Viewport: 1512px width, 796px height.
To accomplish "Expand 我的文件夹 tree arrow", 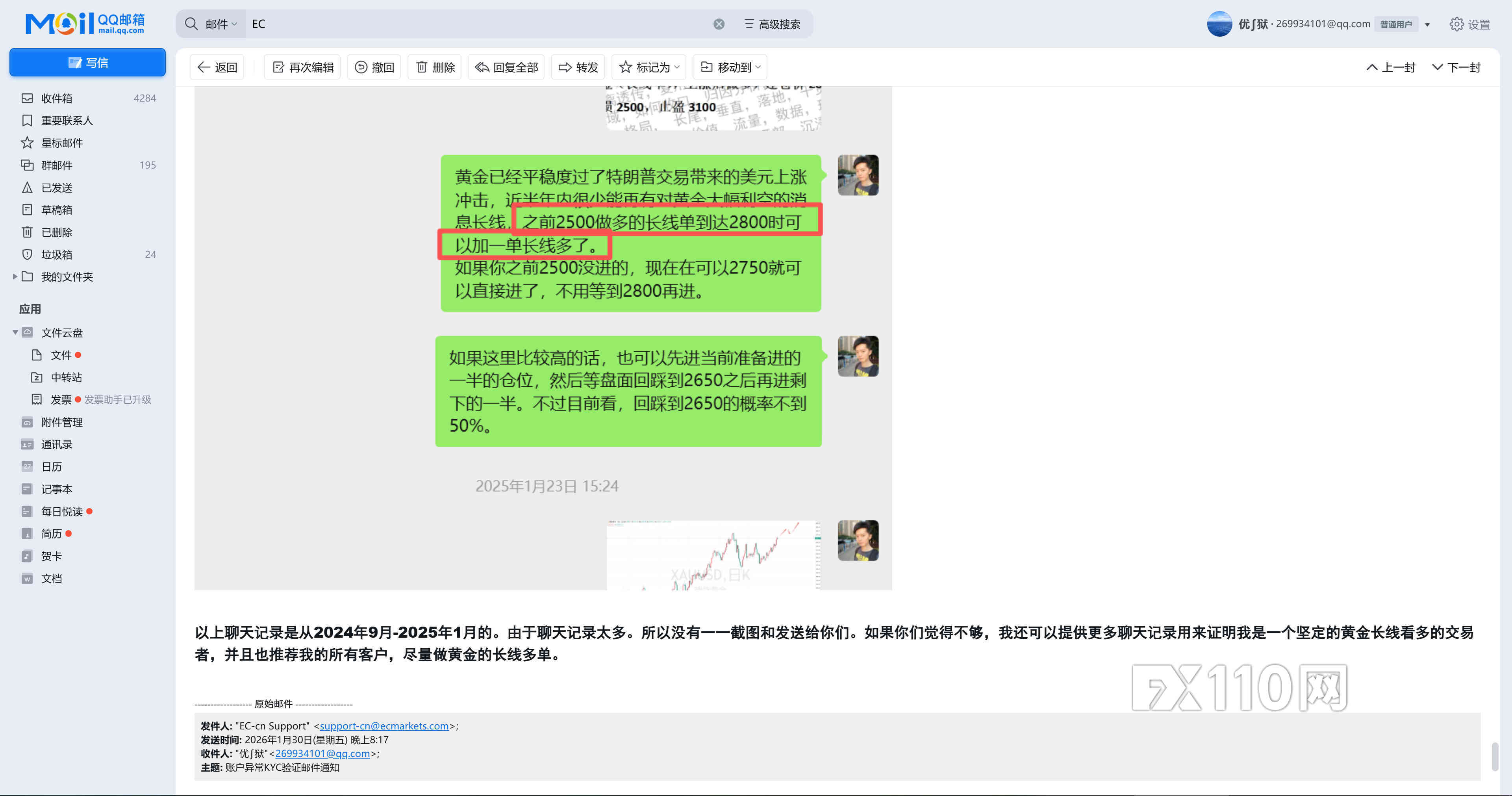I will click(15, 276).
